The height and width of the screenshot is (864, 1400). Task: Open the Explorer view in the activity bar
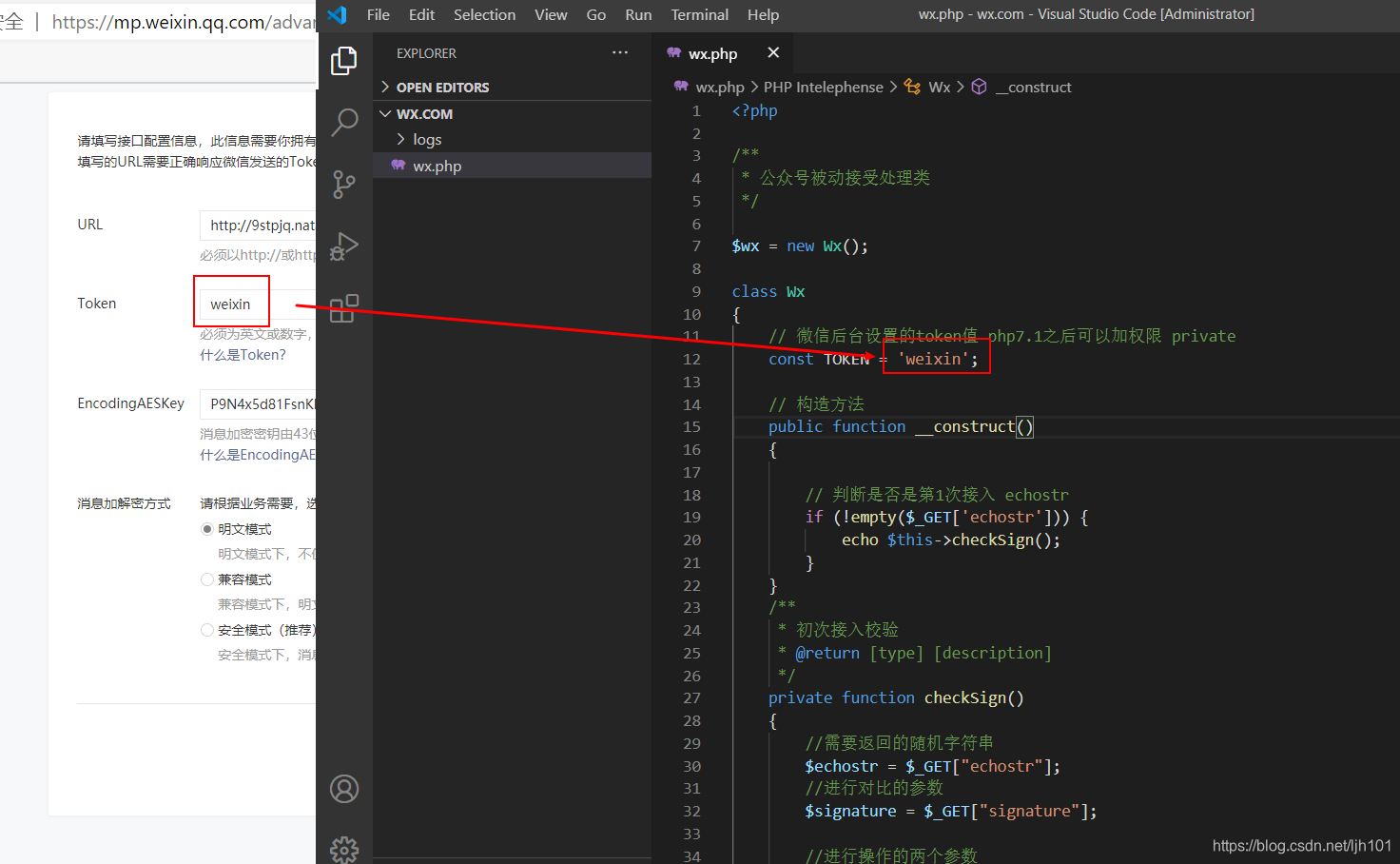pos(343,61)
